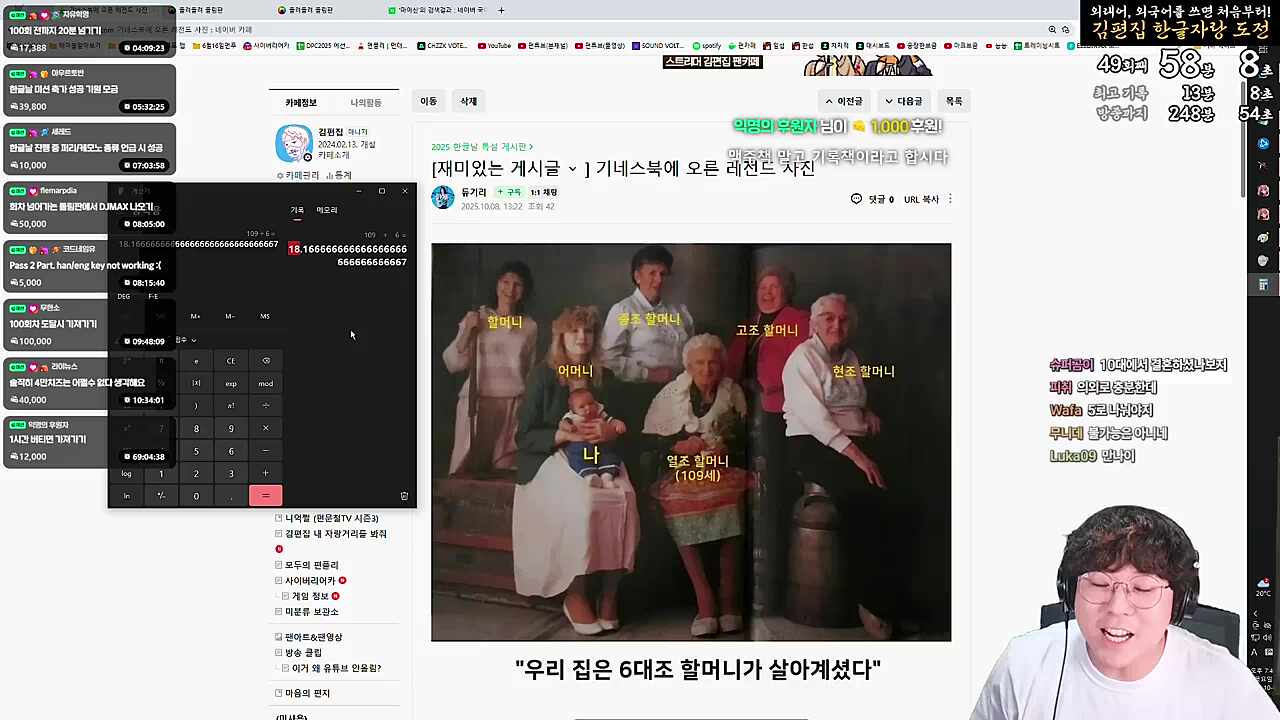This screenshot has height=720, width=1280.
Task: Switch to the 메모리 tab in calculator
Action: point(327,210)
